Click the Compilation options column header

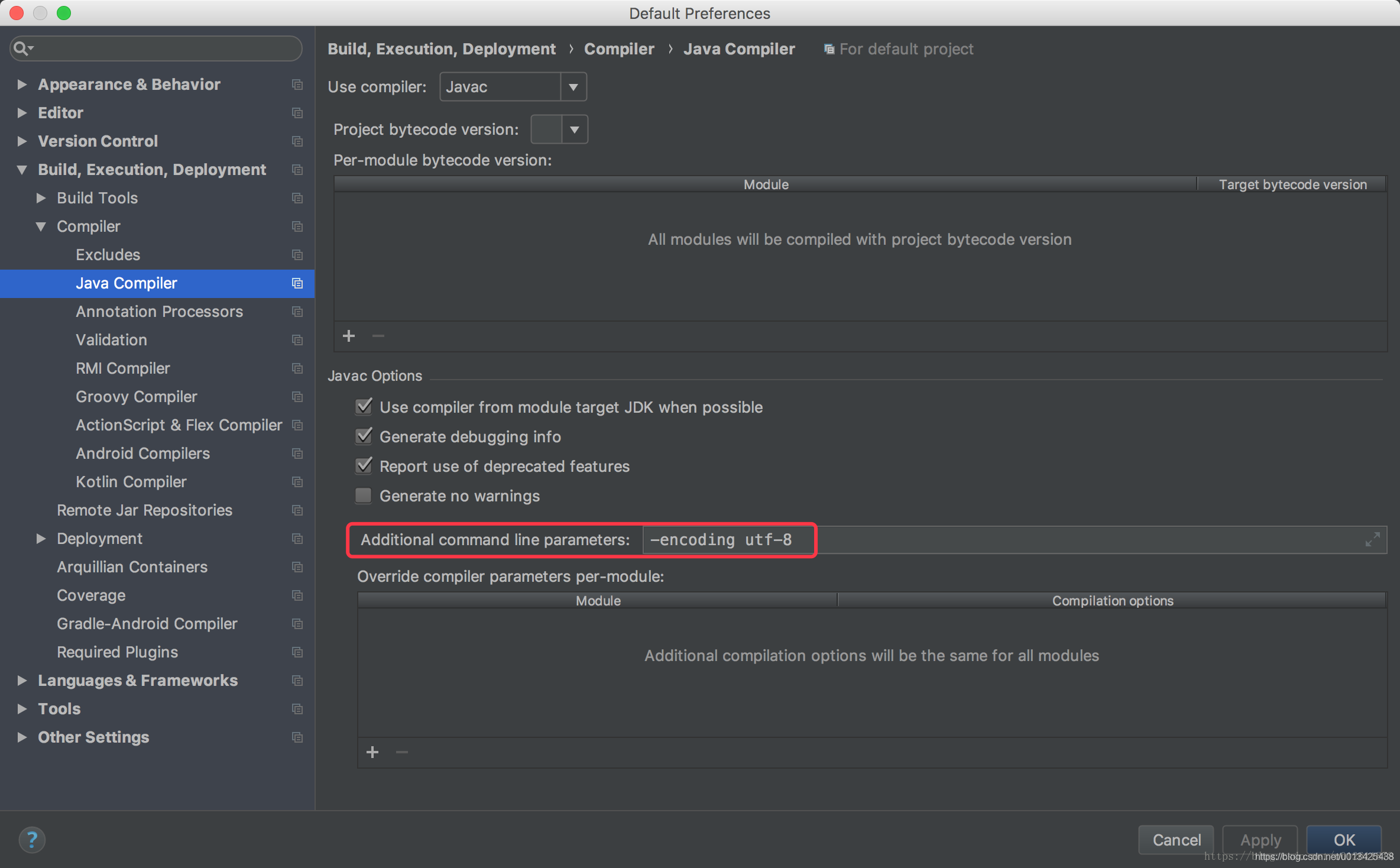1112,601
